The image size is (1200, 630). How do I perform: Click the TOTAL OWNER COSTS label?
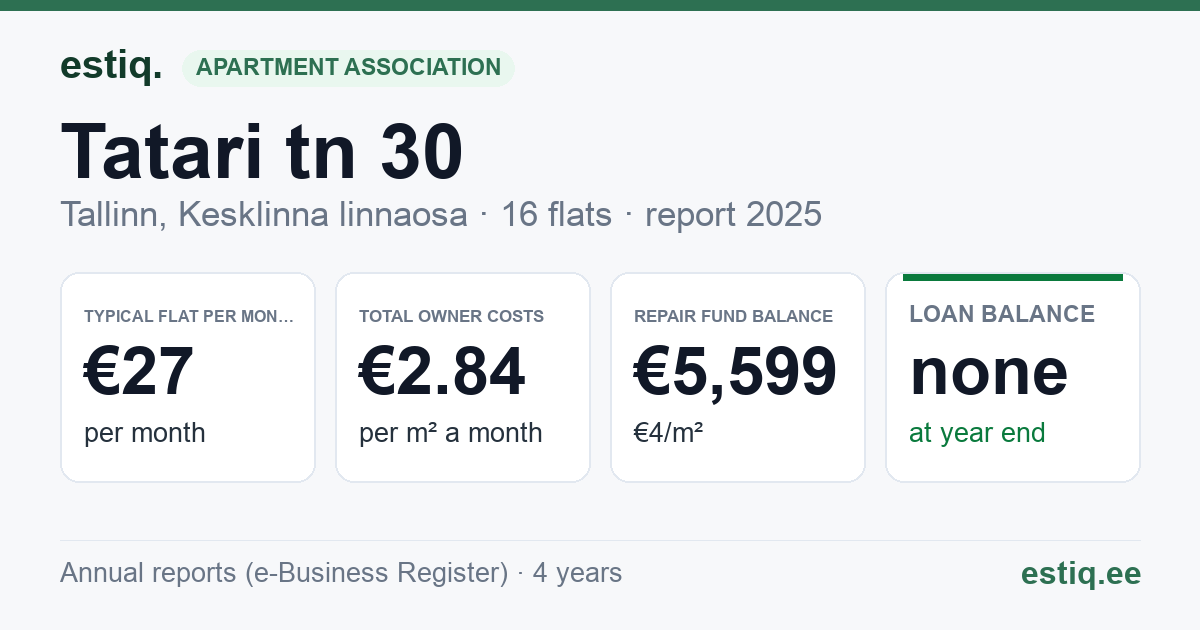(x=452, y=317)
